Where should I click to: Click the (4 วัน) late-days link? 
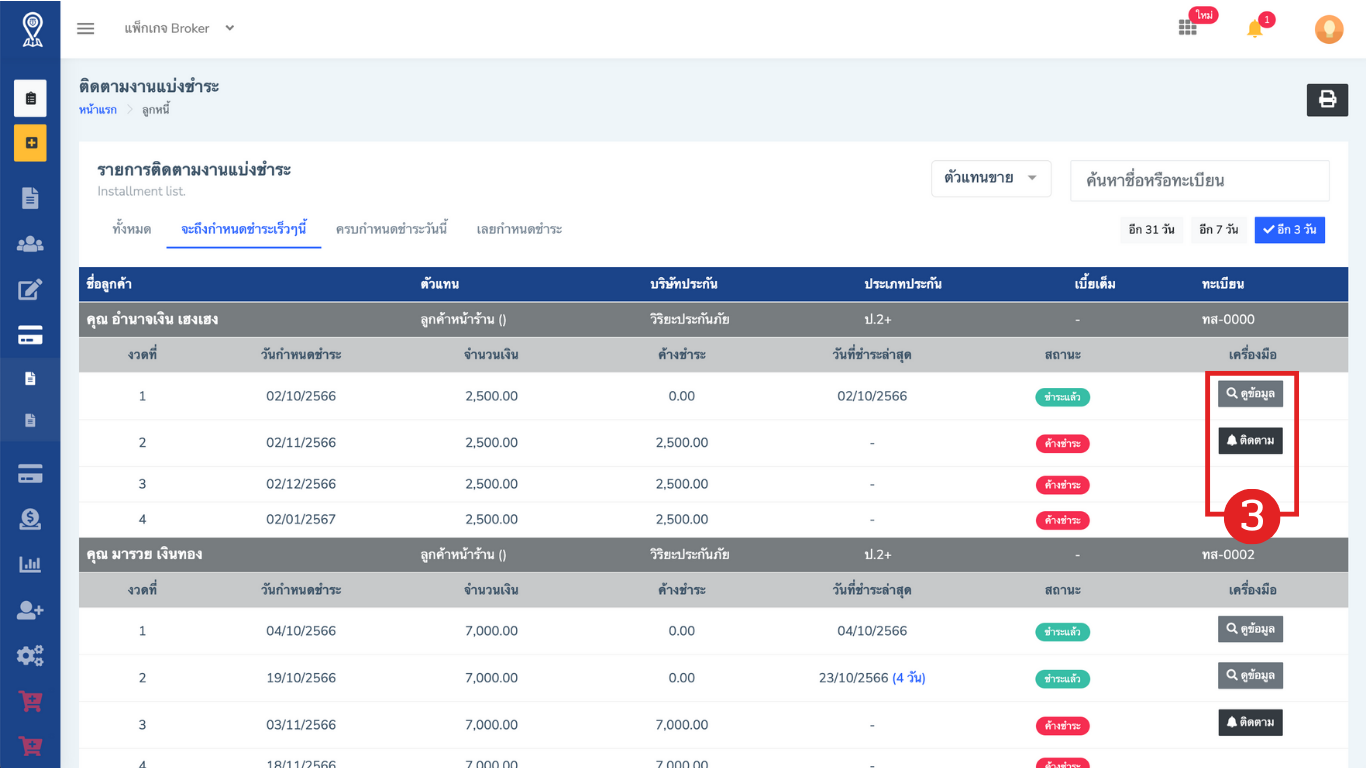coord(909,678)
